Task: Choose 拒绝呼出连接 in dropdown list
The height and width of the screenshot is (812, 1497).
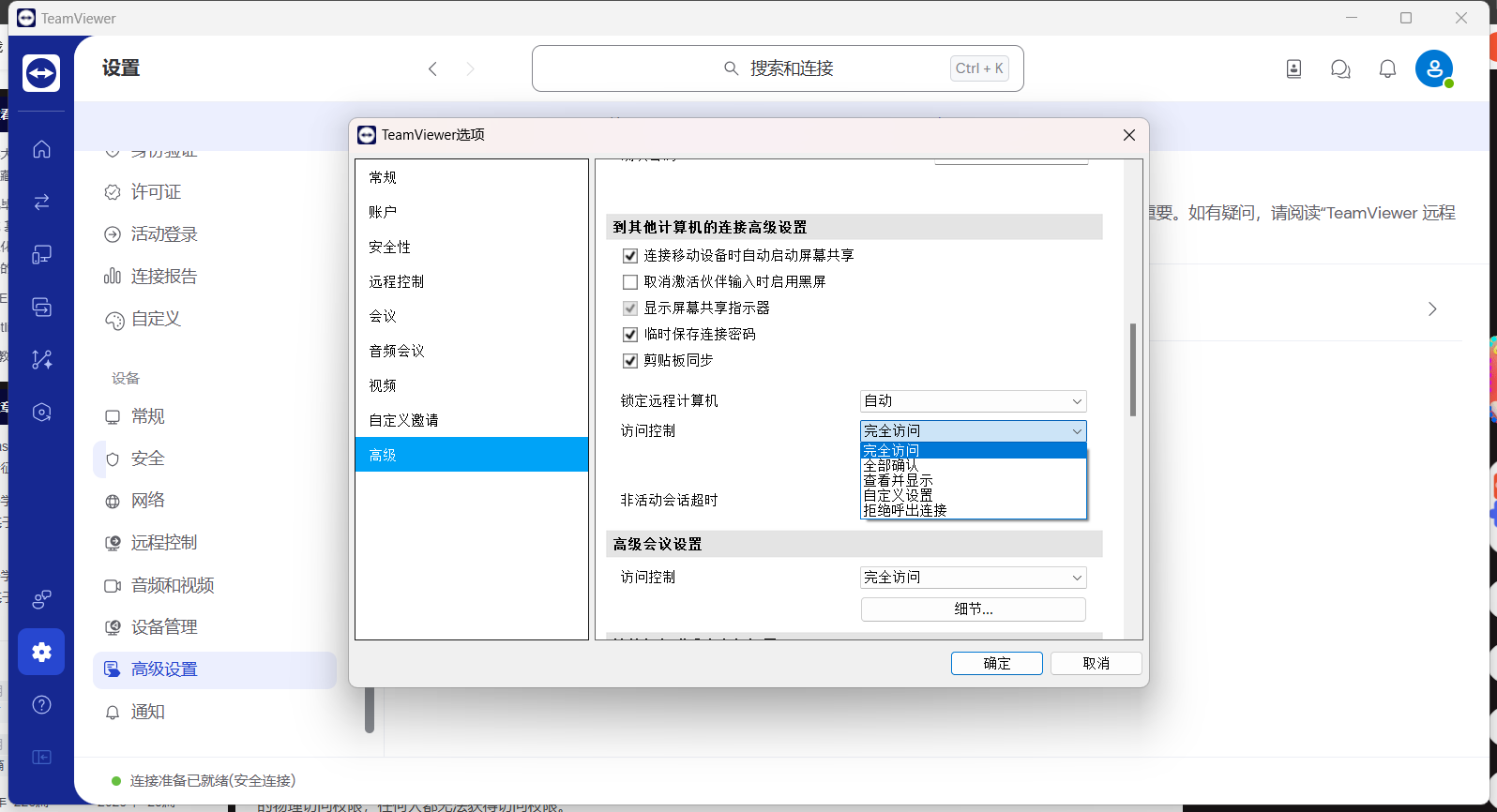Action: click(973, 510)
